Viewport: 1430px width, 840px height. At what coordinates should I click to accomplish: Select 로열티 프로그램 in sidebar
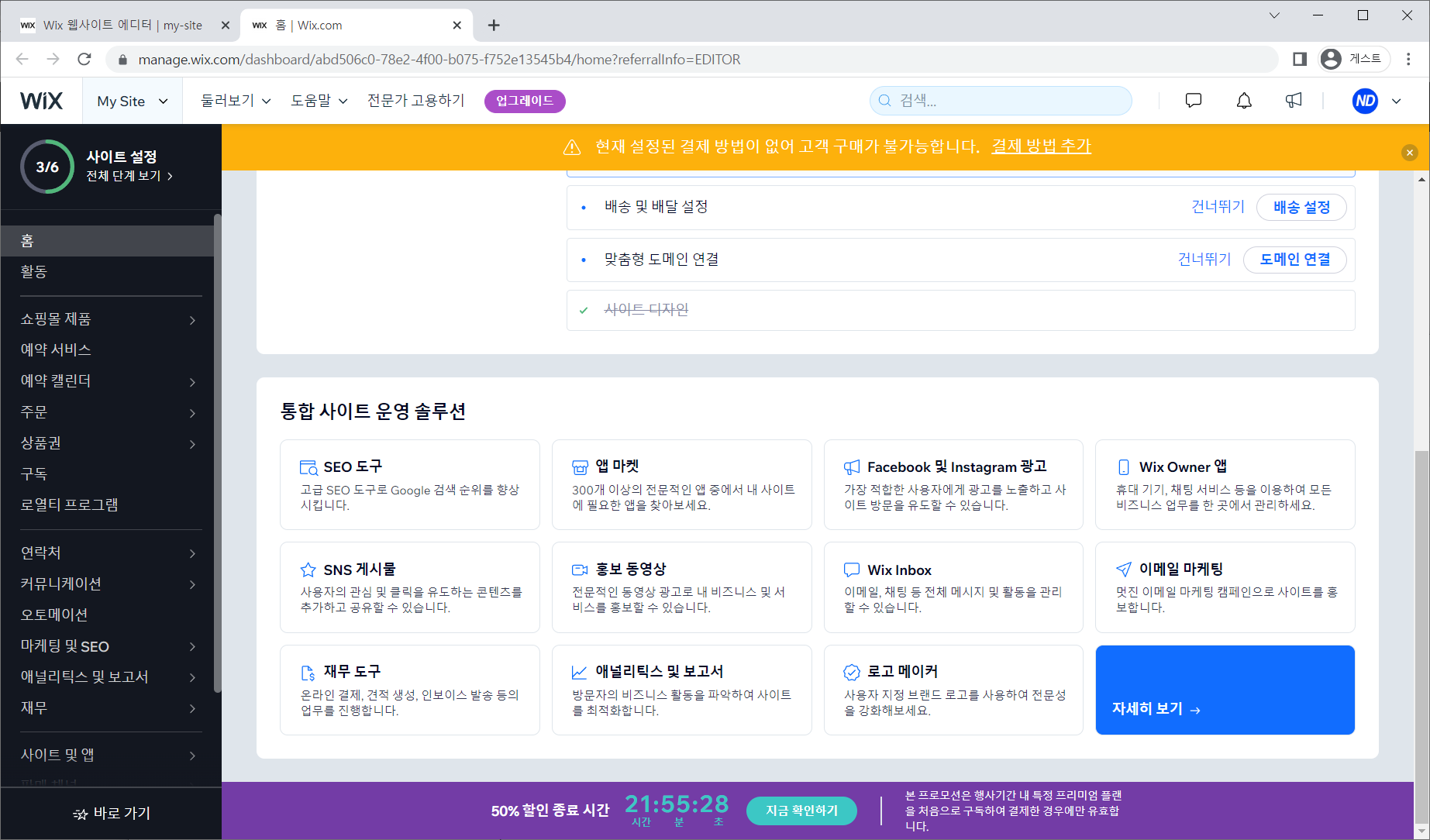[x=109, y=505]
